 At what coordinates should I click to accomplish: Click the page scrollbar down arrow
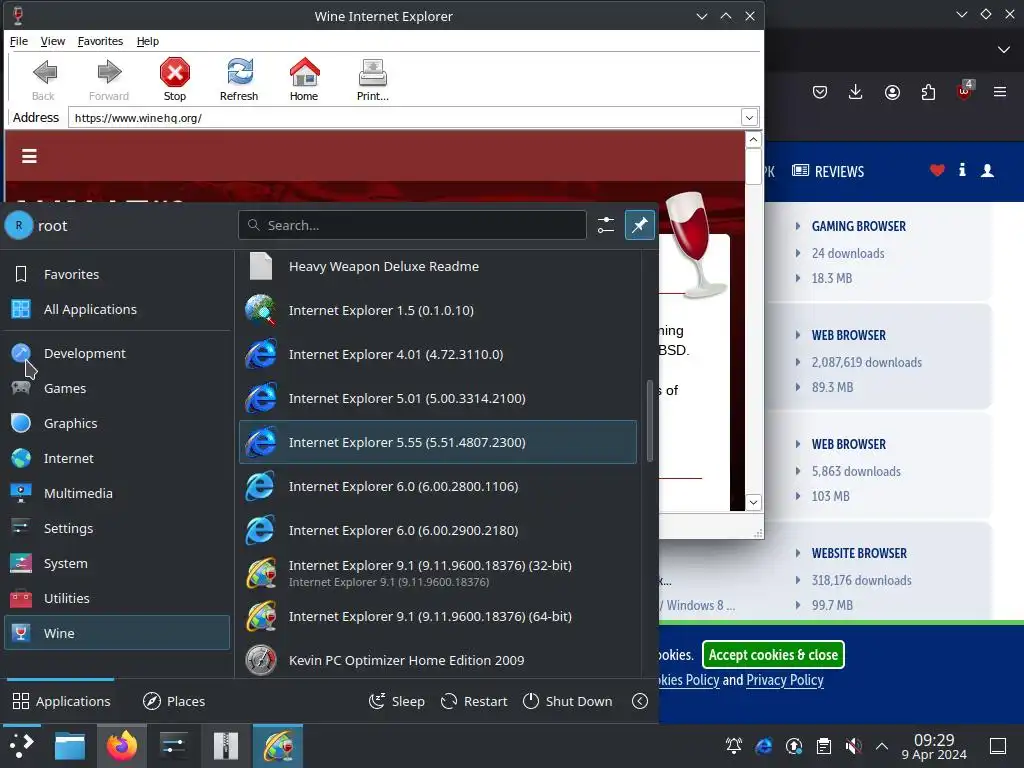point(753,502)
